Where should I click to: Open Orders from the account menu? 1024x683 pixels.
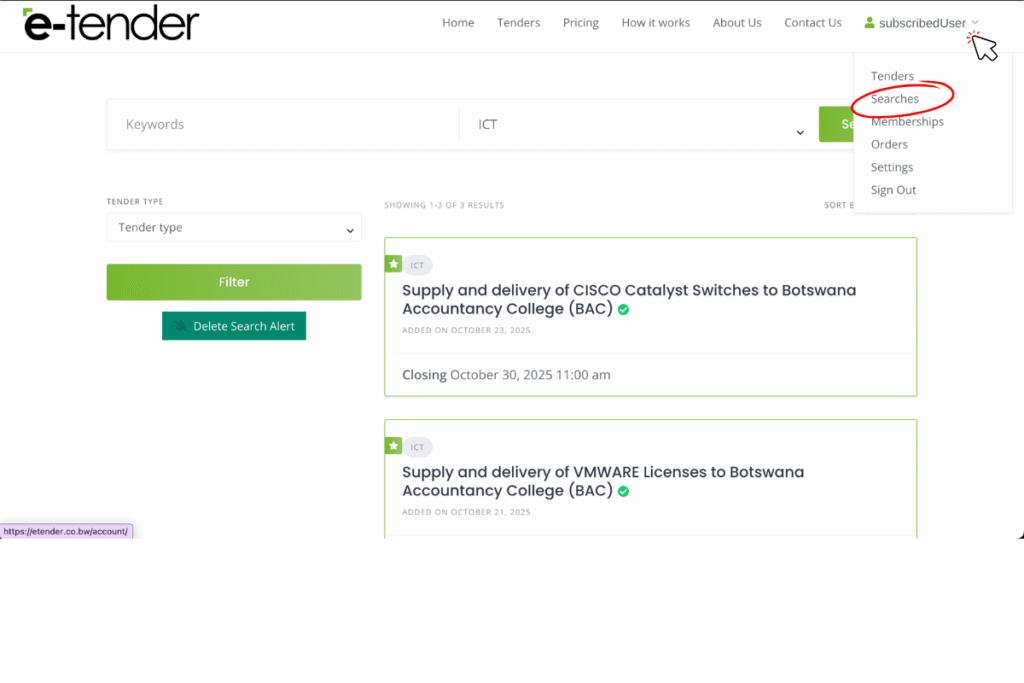coord(889,144)
